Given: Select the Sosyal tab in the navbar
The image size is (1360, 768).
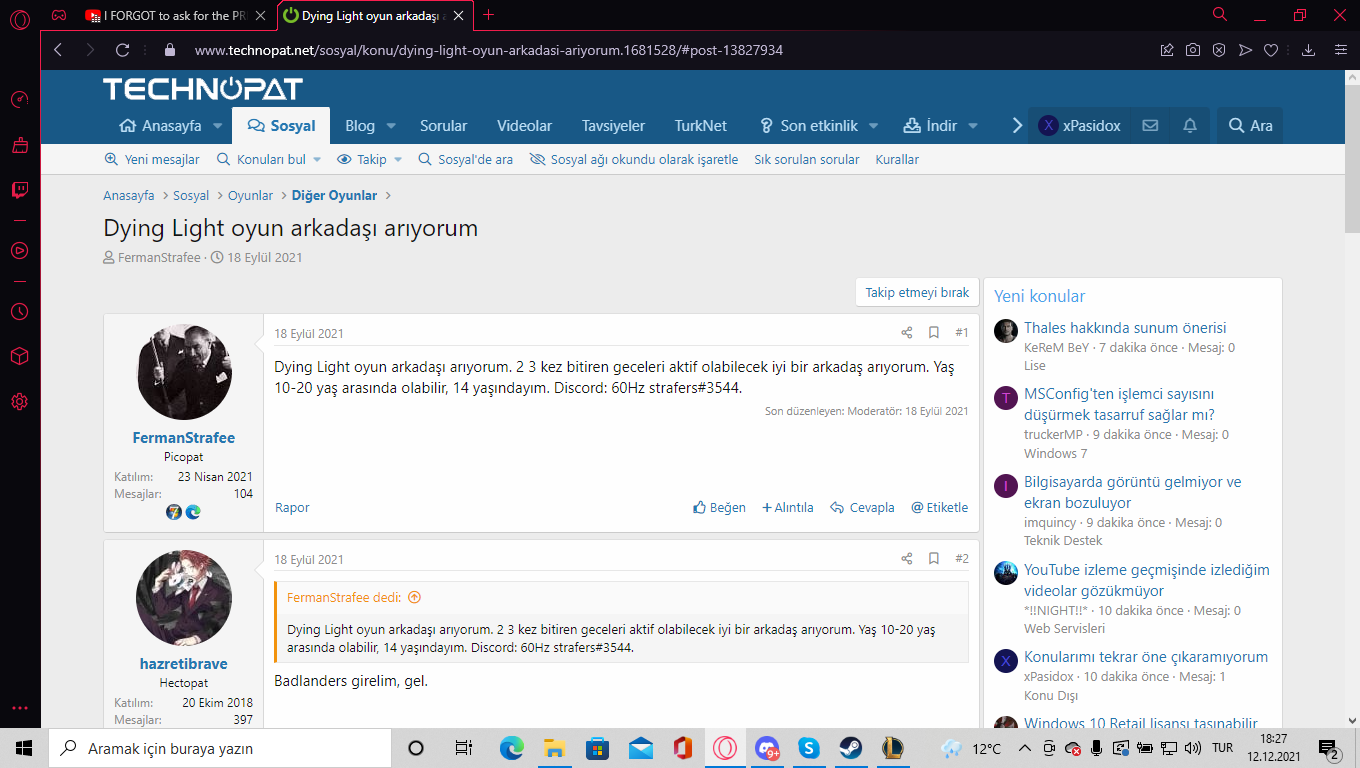Looking at the screenshot, I should point(281,126).
